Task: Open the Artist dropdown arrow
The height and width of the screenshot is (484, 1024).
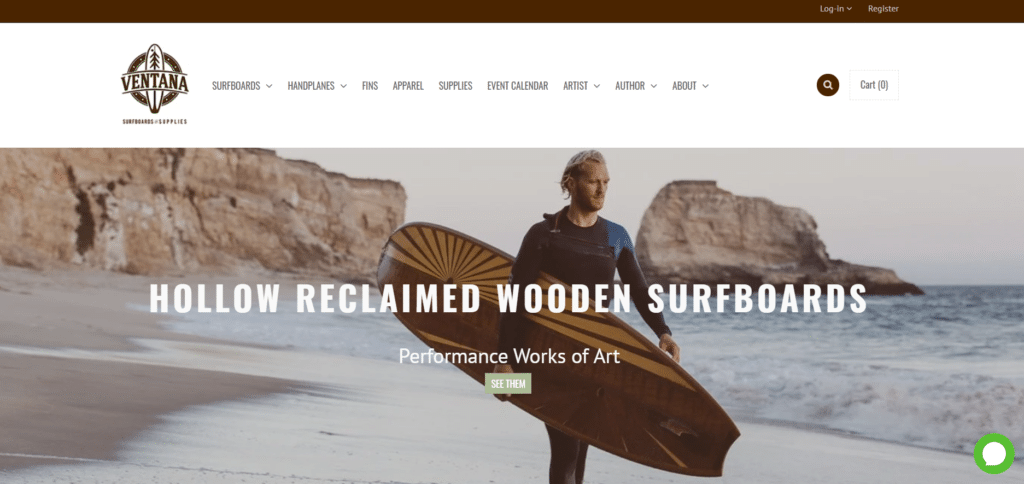Action: click(597, 86)
